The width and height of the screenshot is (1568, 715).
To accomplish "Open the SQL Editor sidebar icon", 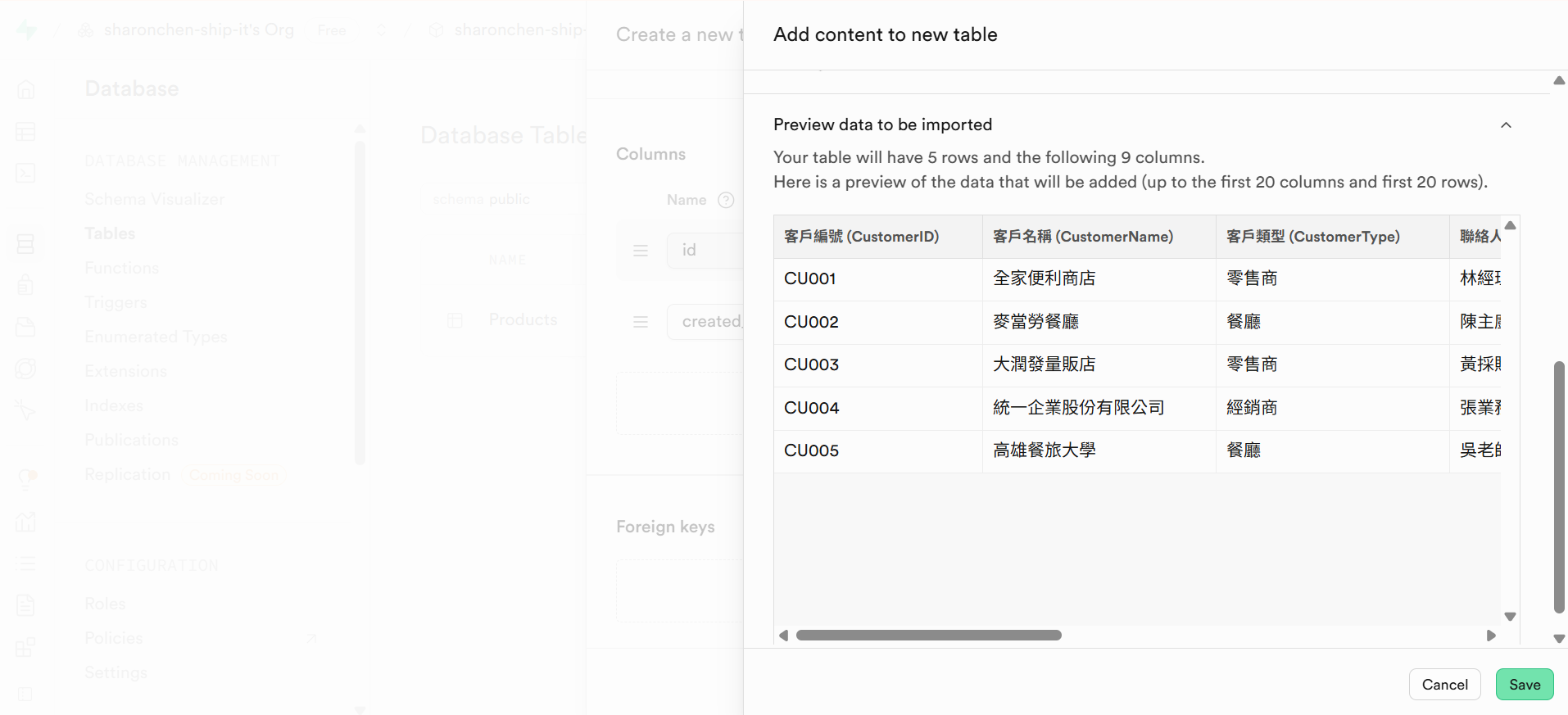I will click(x=26, y=173).
